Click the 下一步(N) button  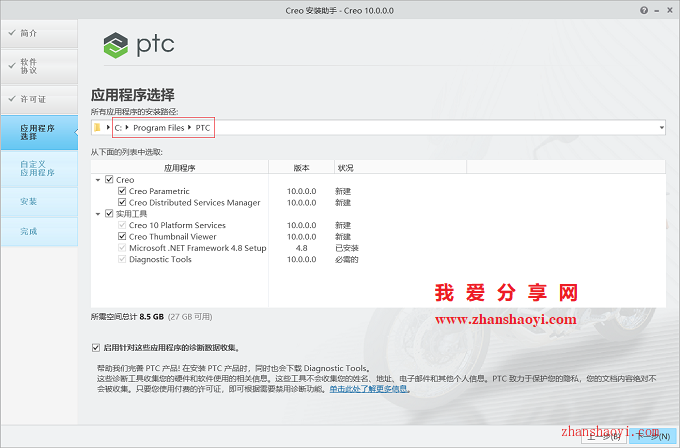[x=653, y=435]
